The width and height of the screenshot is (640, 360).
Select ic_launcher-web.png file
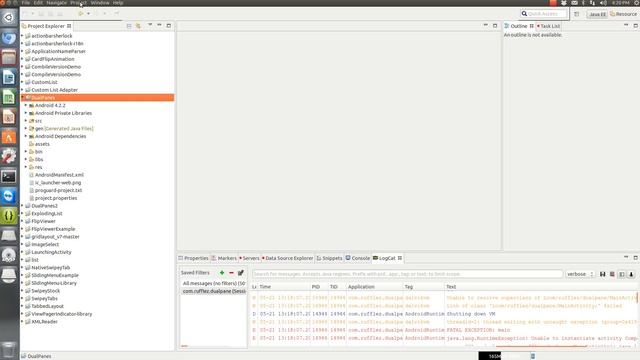[x=58, y=182]
